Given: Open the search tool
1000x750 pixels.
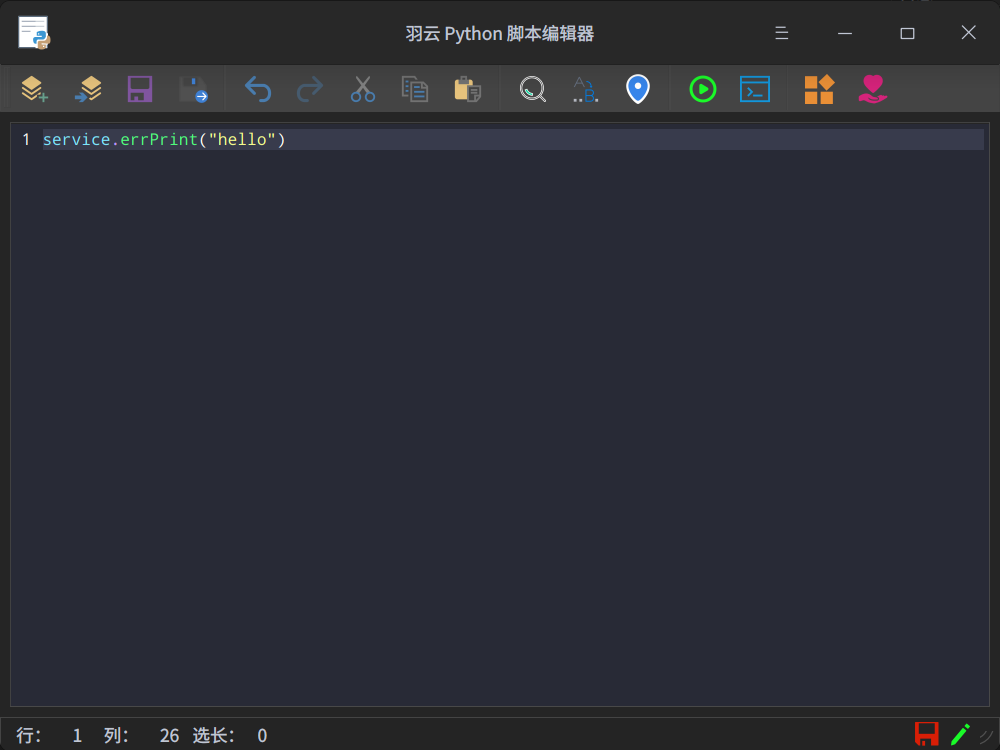Looking at the screenshot, I should click(x=532, y=89).
